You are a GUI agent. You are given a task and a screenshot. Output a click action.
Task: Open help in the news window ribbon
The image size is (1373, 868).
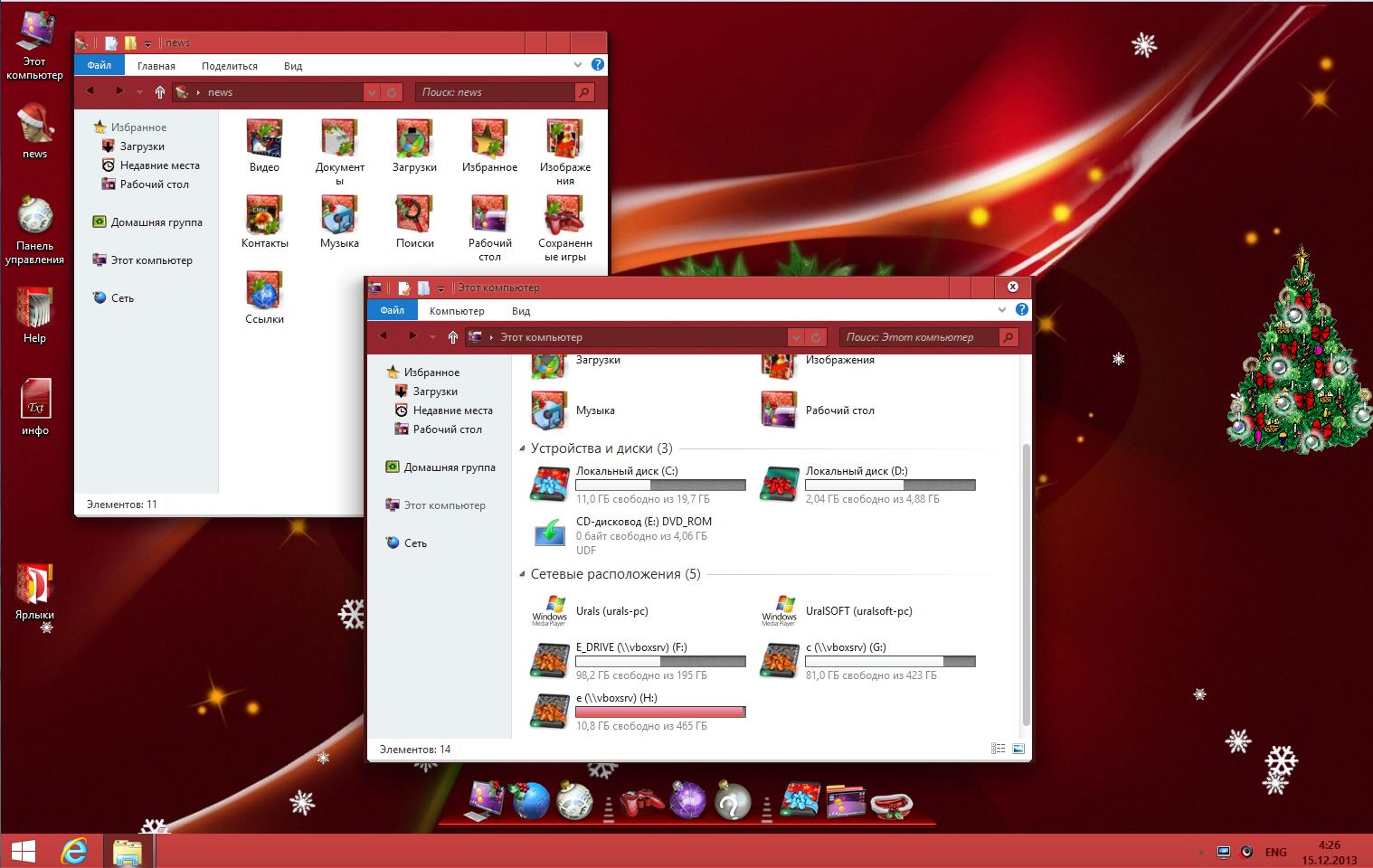click(597, 65)
